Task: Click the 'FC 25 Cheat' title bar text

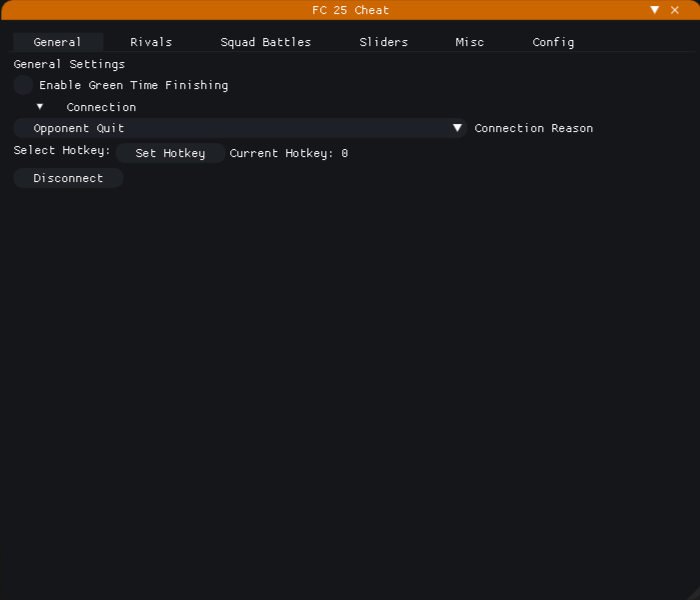Action: (350, 10)
